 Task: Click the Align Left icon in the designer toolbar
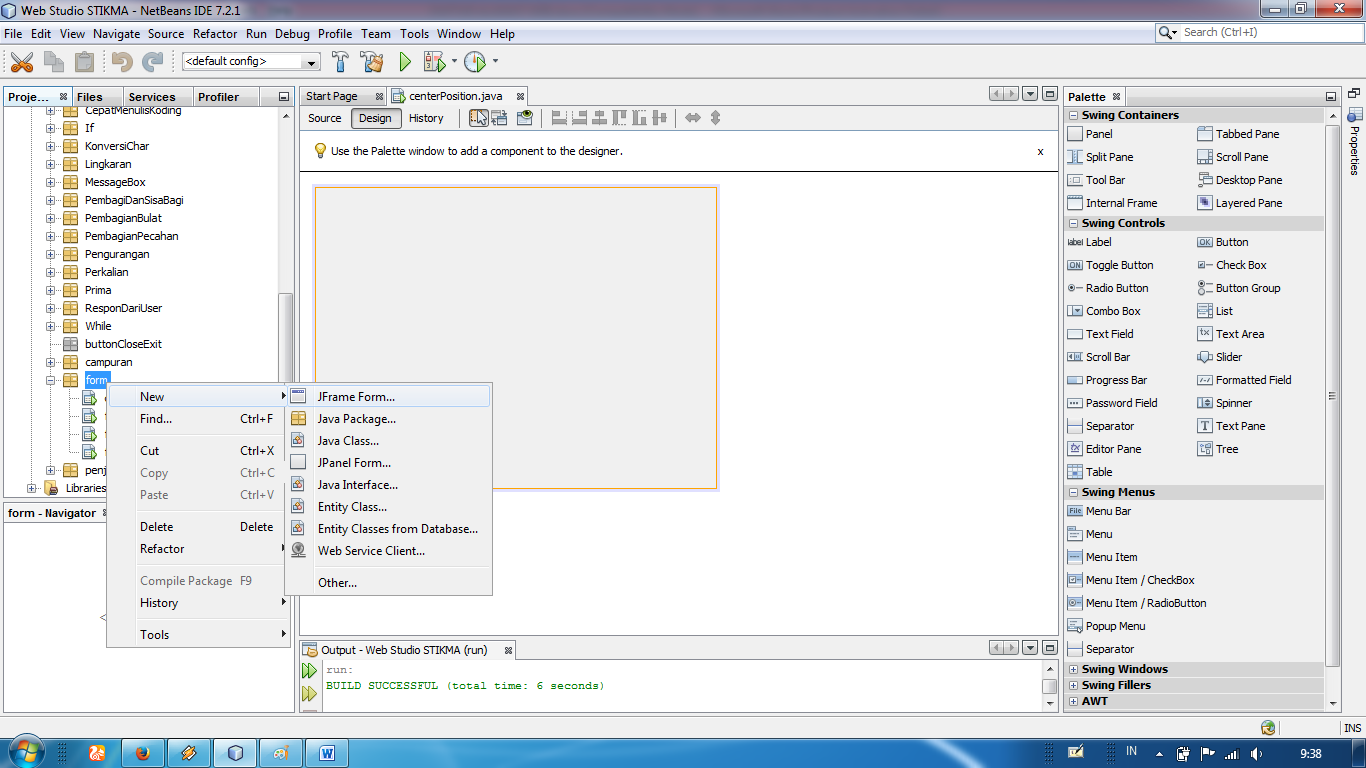click(x=557, y=118)
